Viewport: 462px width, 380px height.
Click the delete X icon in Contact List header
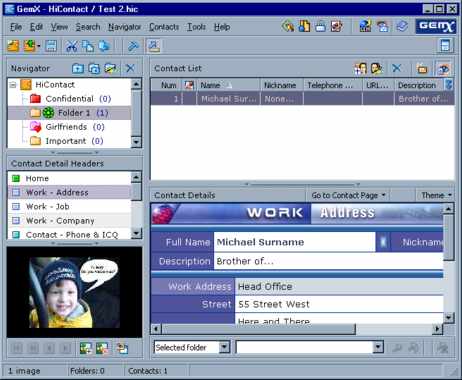point(396,68)
